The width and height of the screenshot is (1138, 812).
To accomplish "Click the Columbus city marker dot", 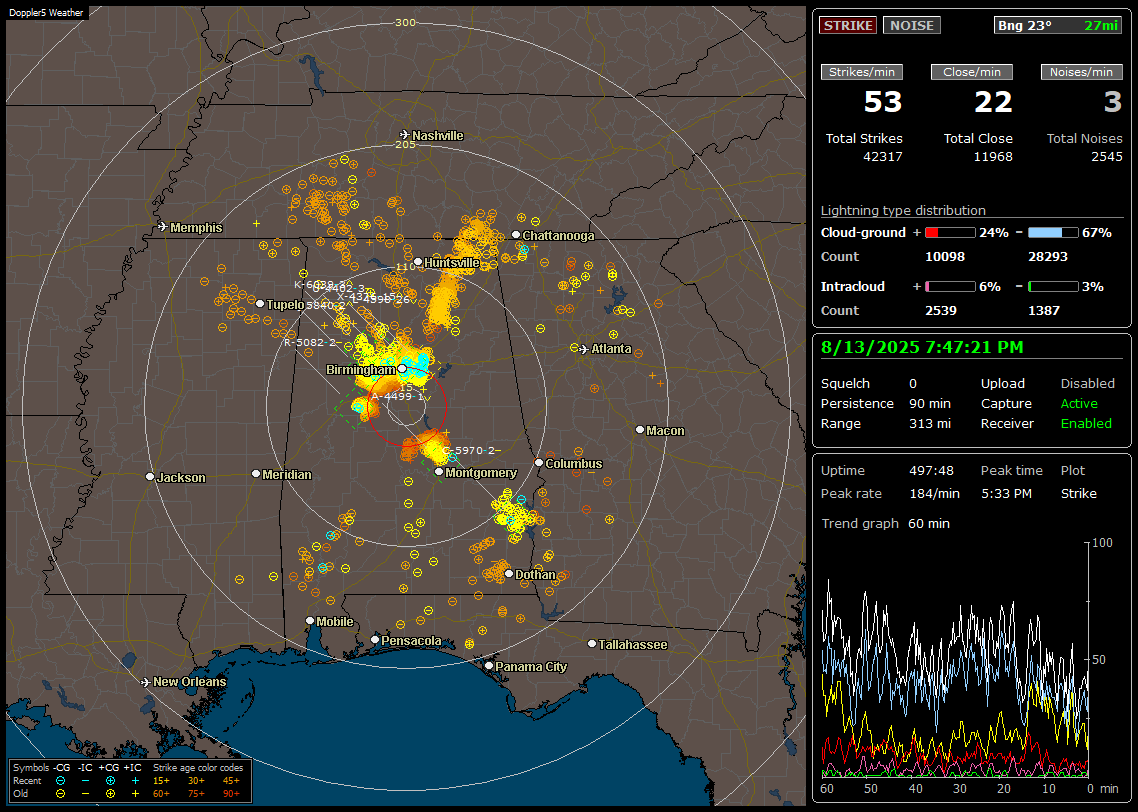I will (539, 463).
